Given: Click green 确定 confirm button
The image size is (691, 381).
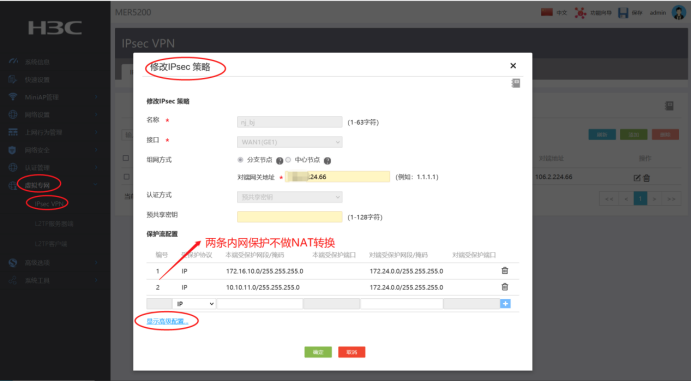Looking at the screenshot, I should click(318, 352).
